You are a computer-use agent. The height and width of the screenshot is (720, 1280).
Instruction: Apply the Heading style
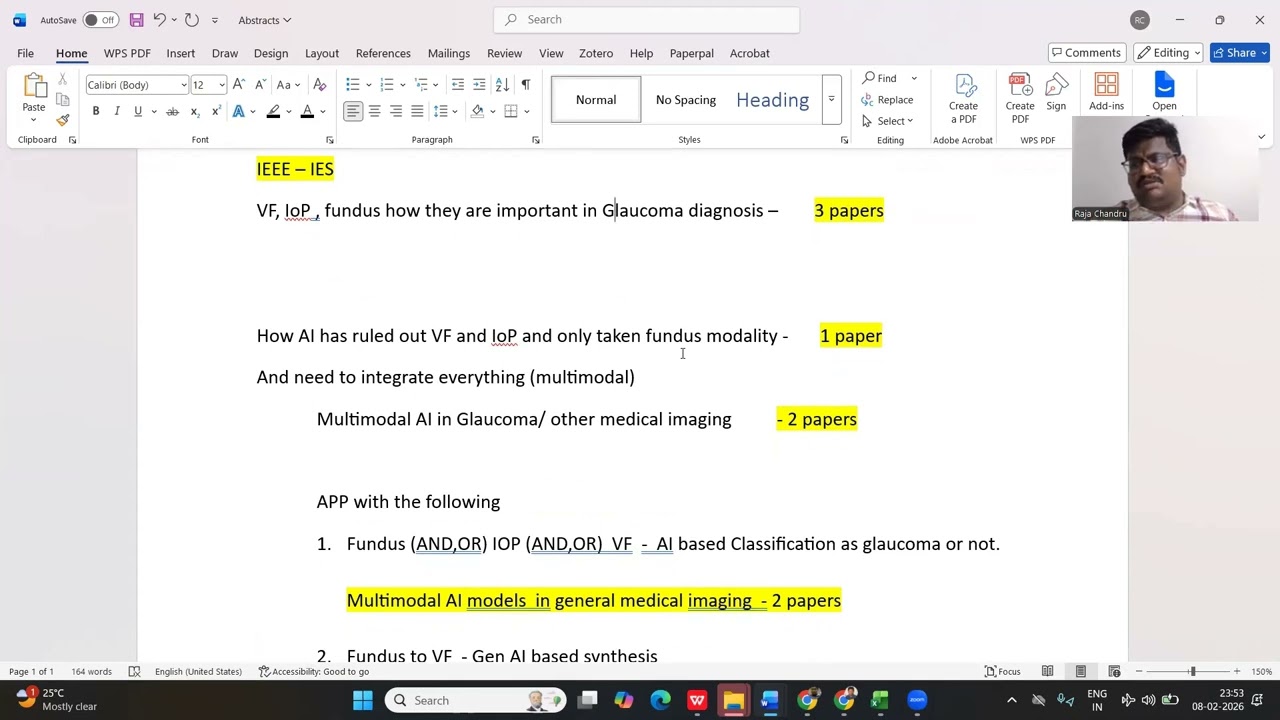773,100
